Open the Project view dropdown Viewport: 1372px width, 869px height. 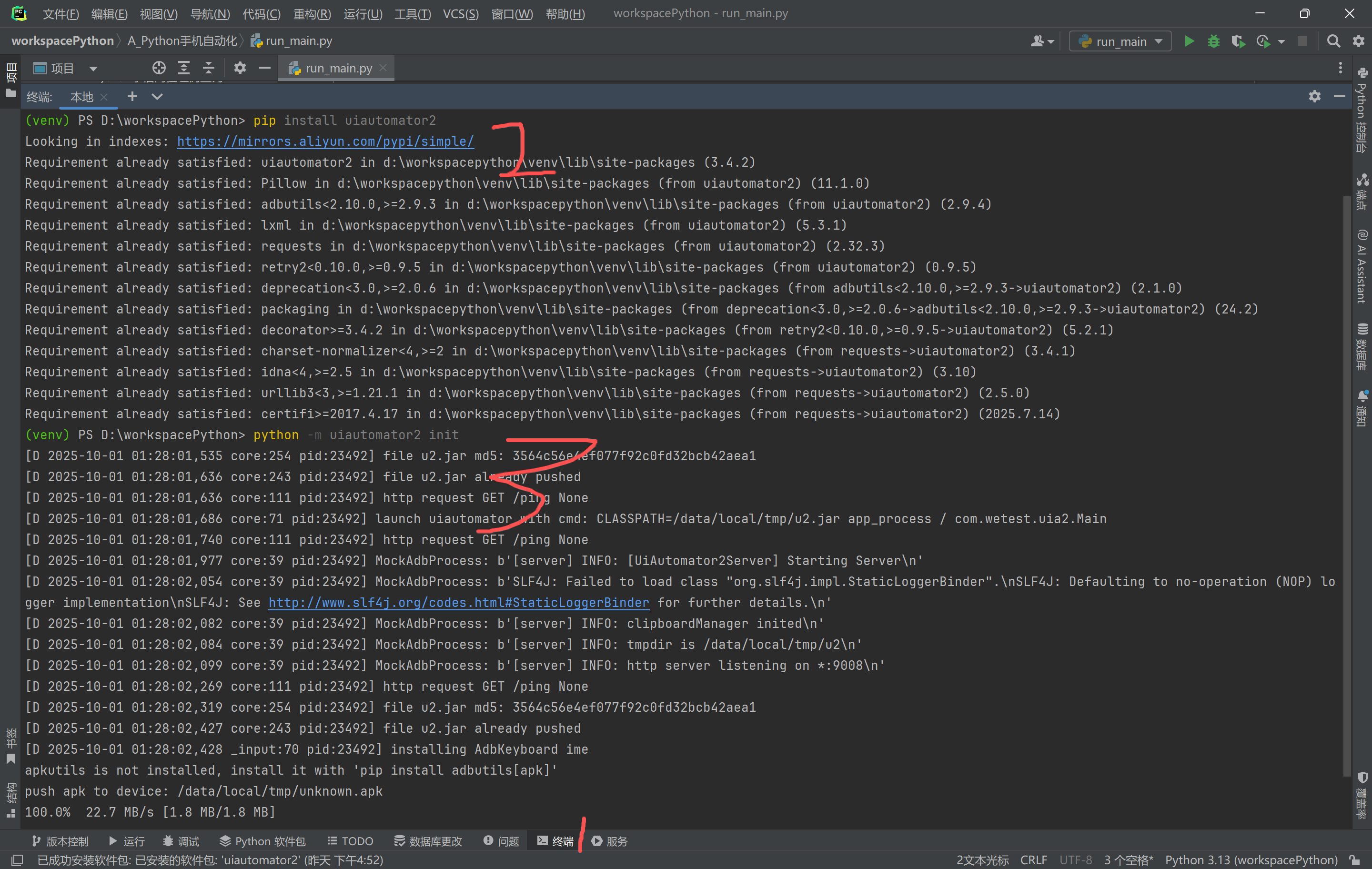[x=93, y=69]
